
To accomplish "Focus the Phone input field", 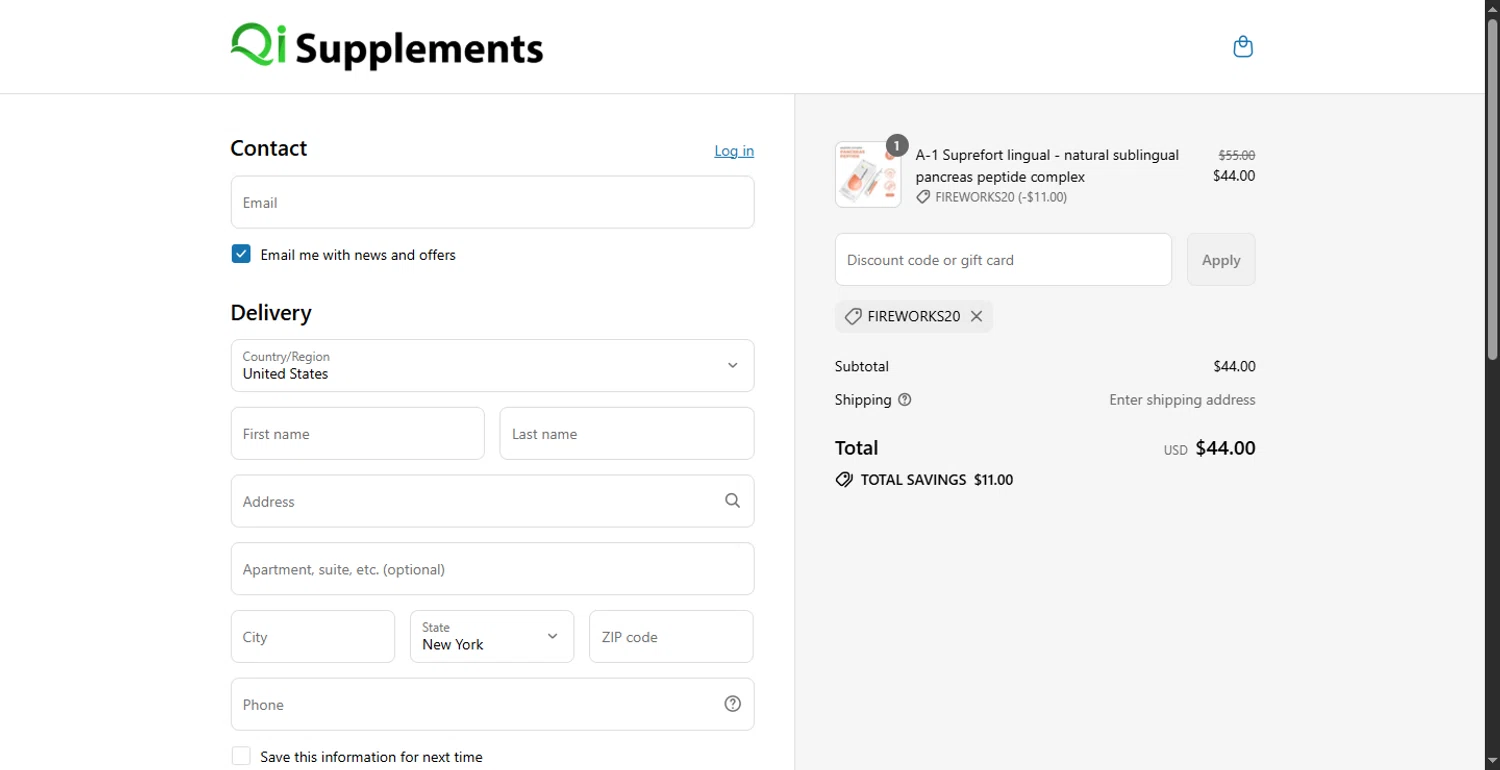I will coord(492,704).
